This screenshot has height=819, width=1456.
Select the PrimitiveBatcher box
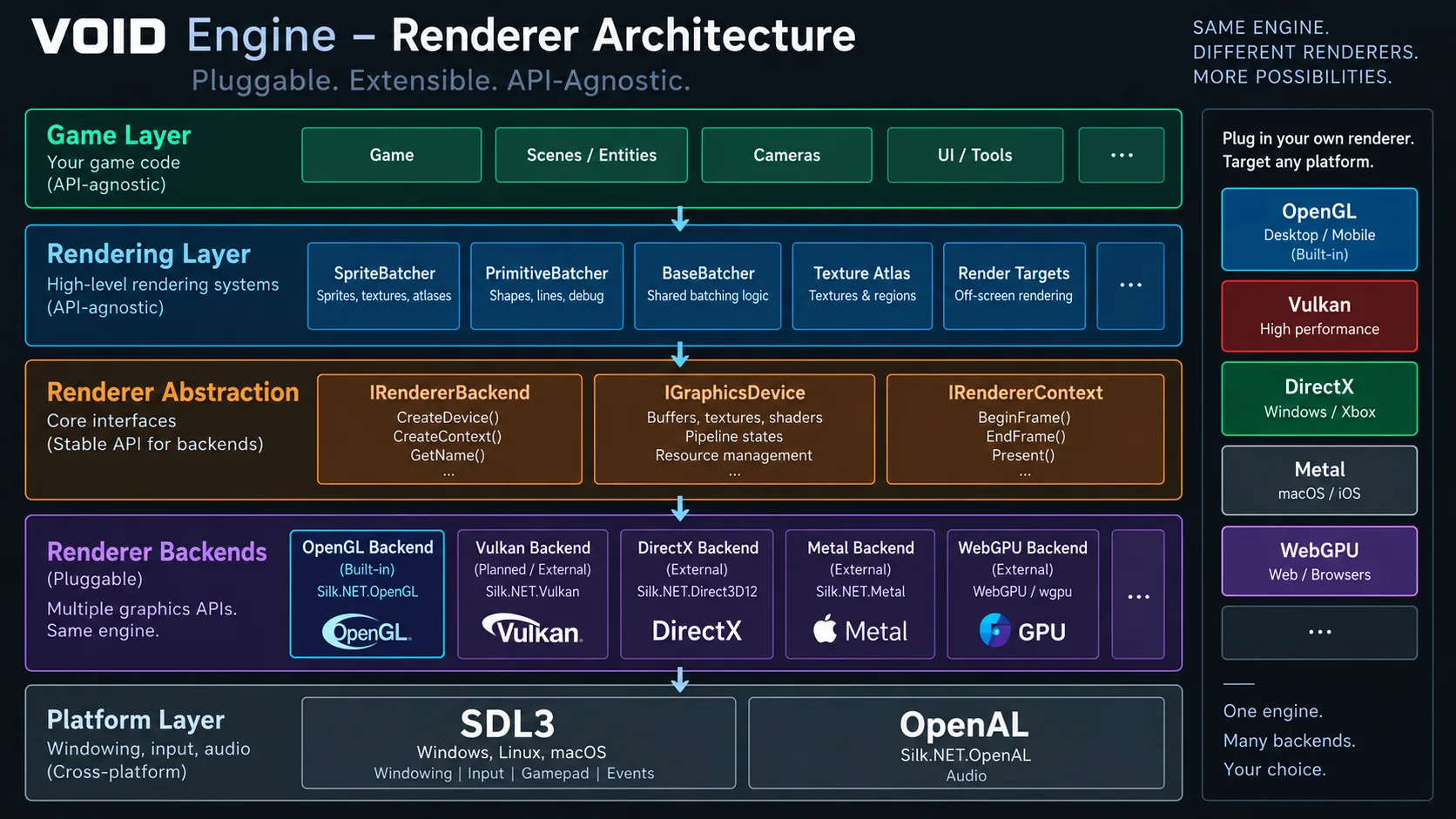click(547, 285)
